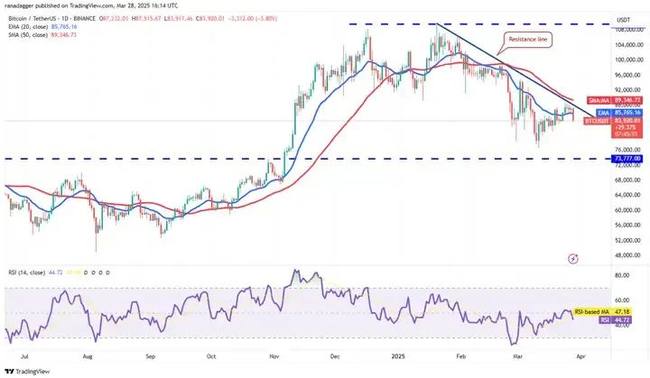650x378 pixels.
Task: Select the SMA (50, close) indicator legend
Action: [x=27, y=34]
